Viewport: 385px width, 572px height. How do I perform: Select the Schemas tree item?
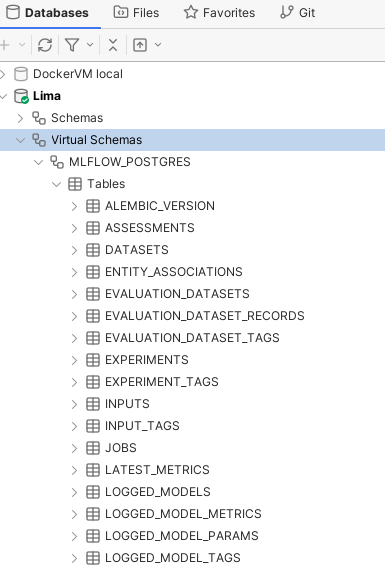tap(77, 118)
